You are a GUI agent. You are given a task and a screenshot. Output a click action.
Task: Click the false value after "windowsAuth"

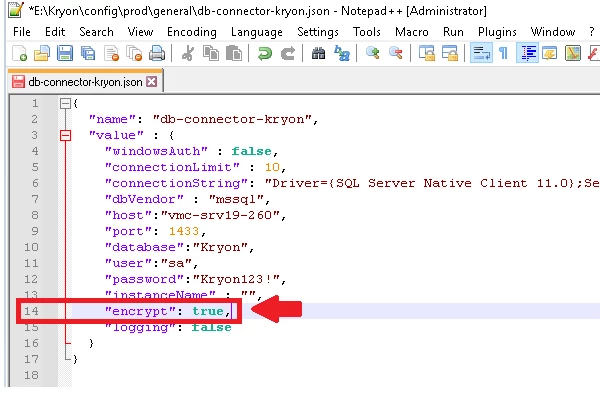251,151
